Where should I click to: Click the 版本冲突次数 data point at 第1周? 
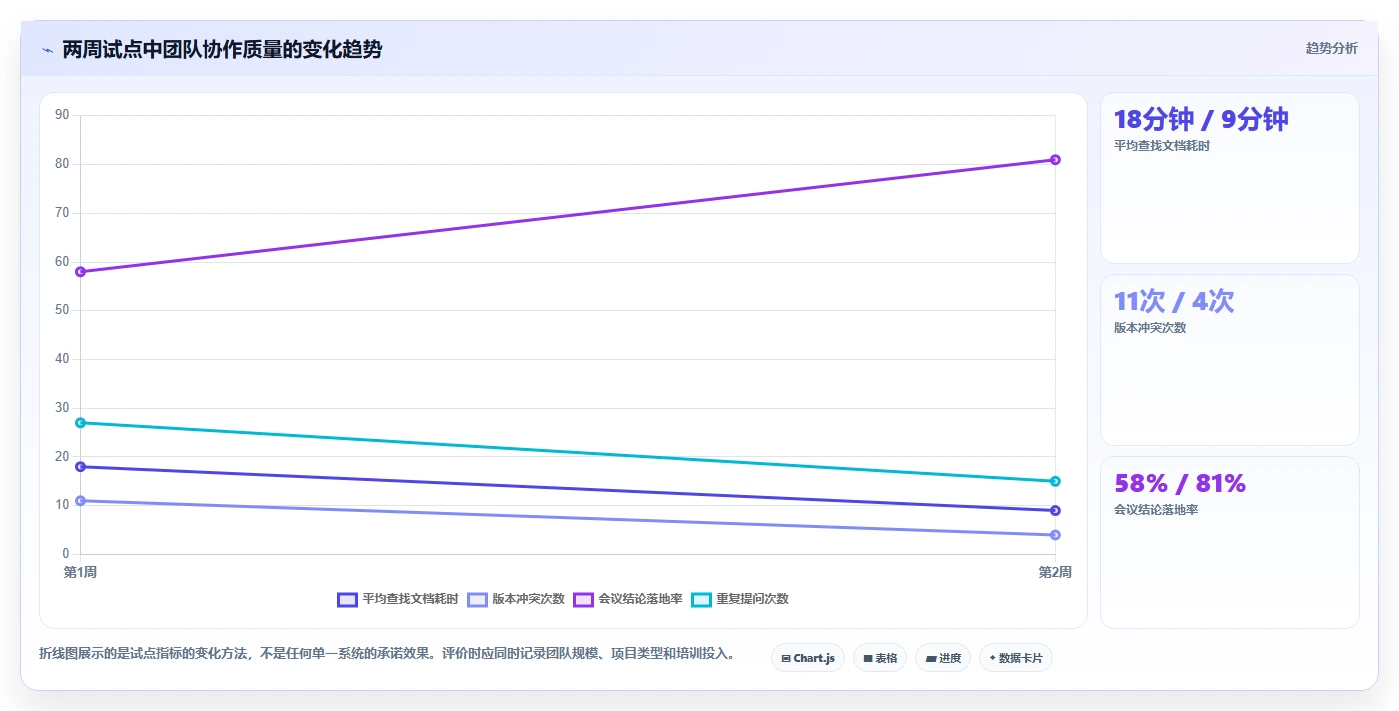(x=80, y=501)
